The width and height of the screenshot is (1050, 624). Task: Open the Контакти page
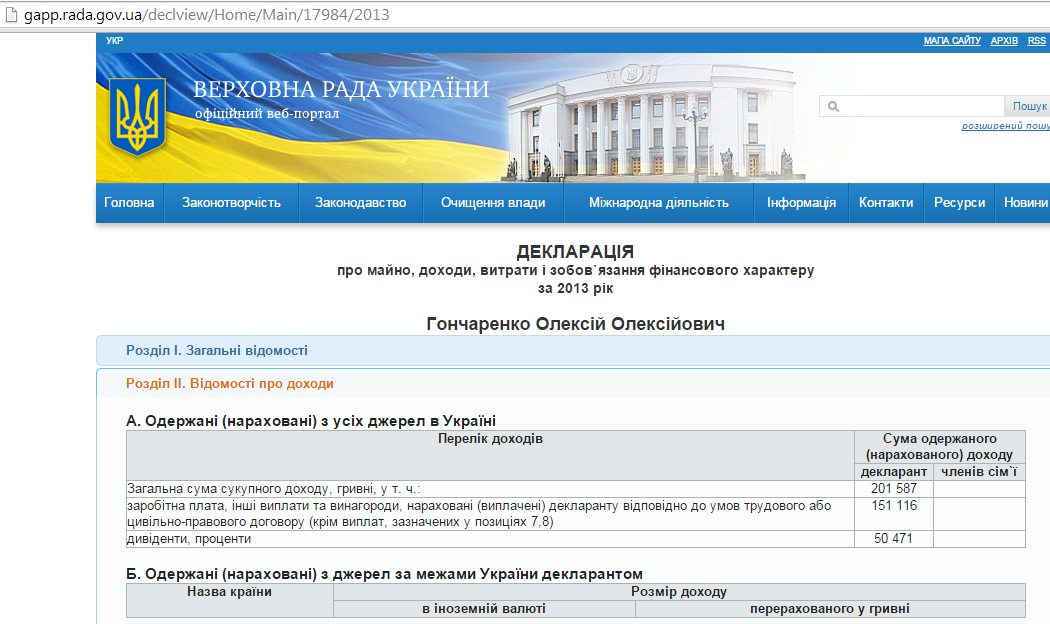(885, 202)
